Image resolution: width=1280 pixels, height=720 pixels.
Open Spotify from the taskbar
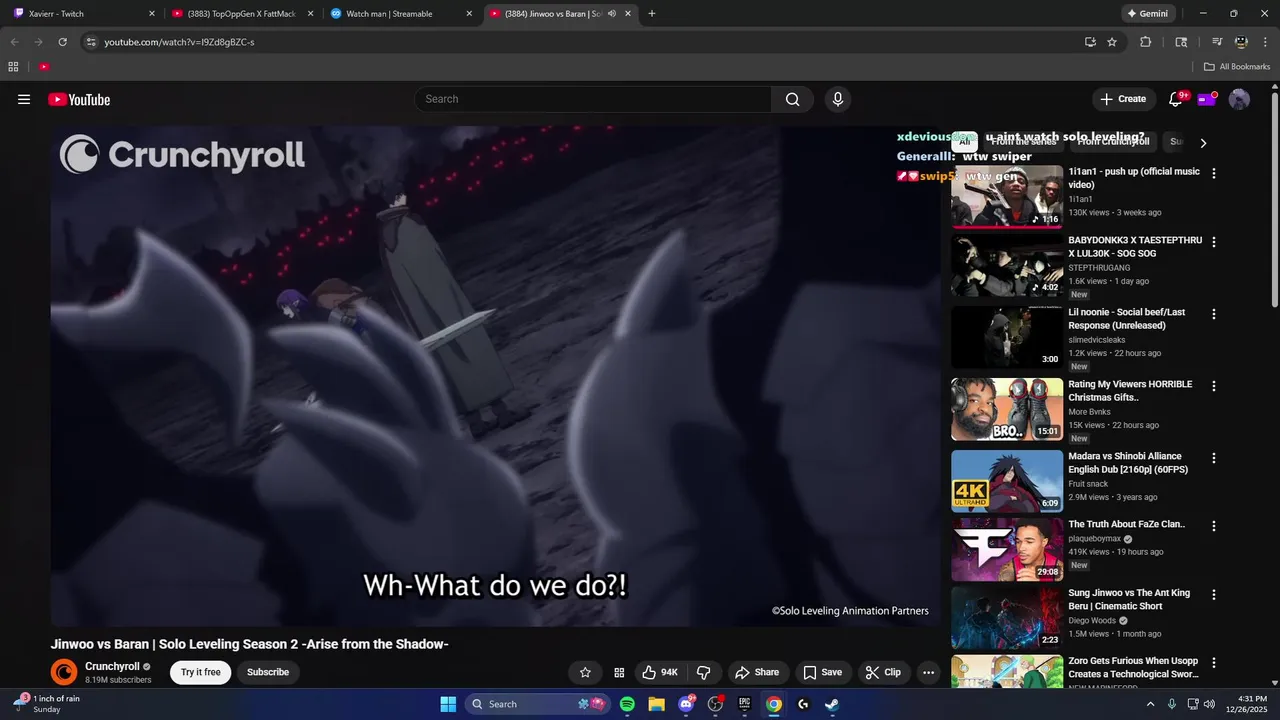click(627, 704)
